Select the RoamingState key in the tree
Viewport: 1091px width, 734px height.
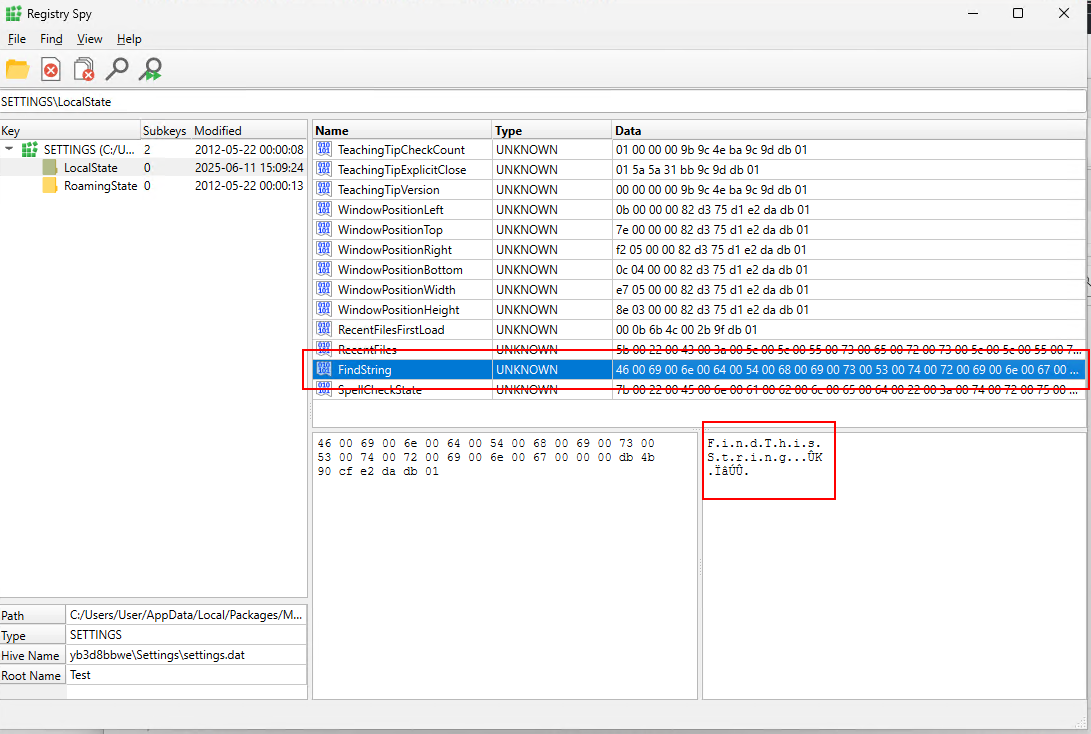[100, 186]
